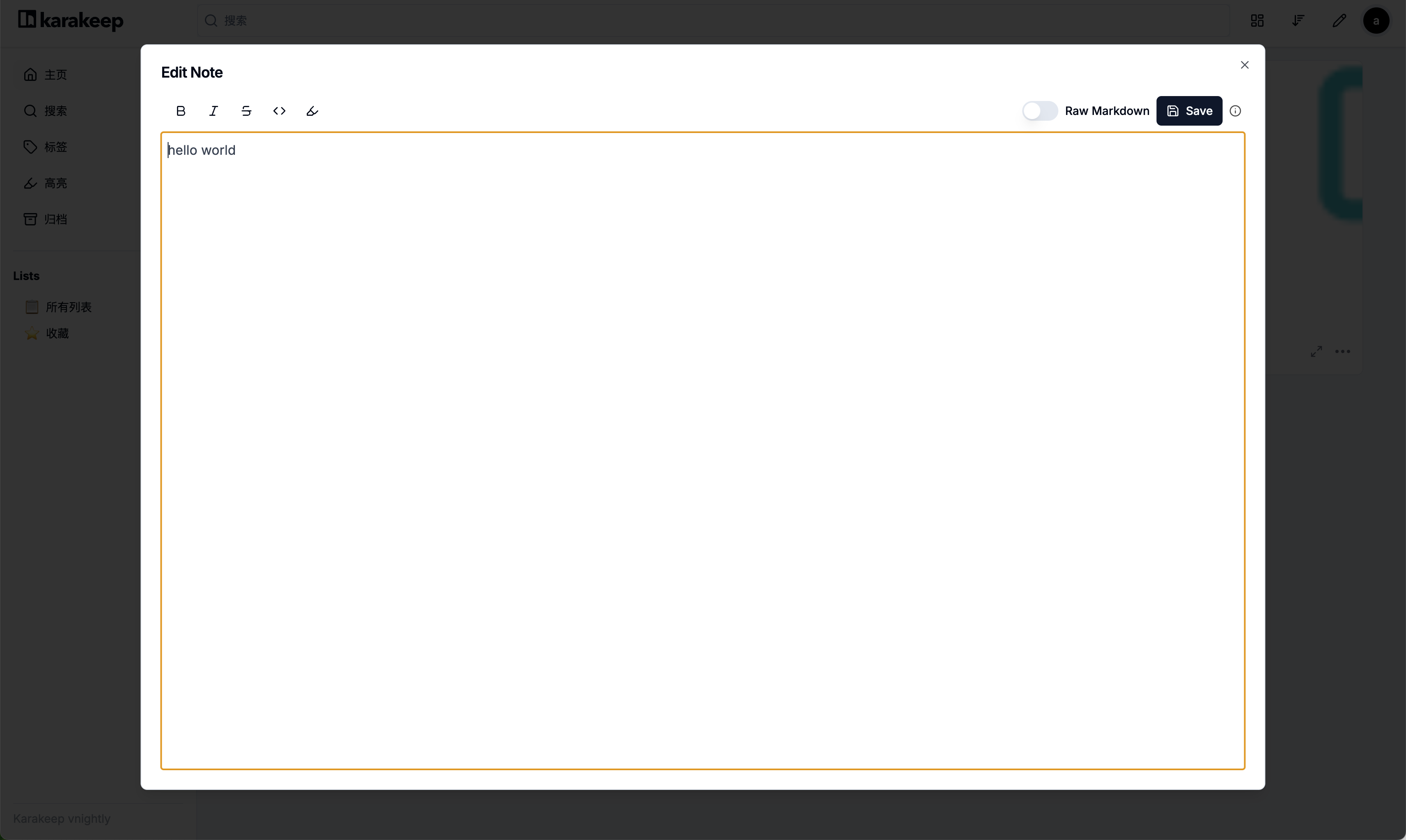The width and height of the screenshot is (1406, 840).
Task: Click the Edit Note dialog title
Action: pos(192,72)
